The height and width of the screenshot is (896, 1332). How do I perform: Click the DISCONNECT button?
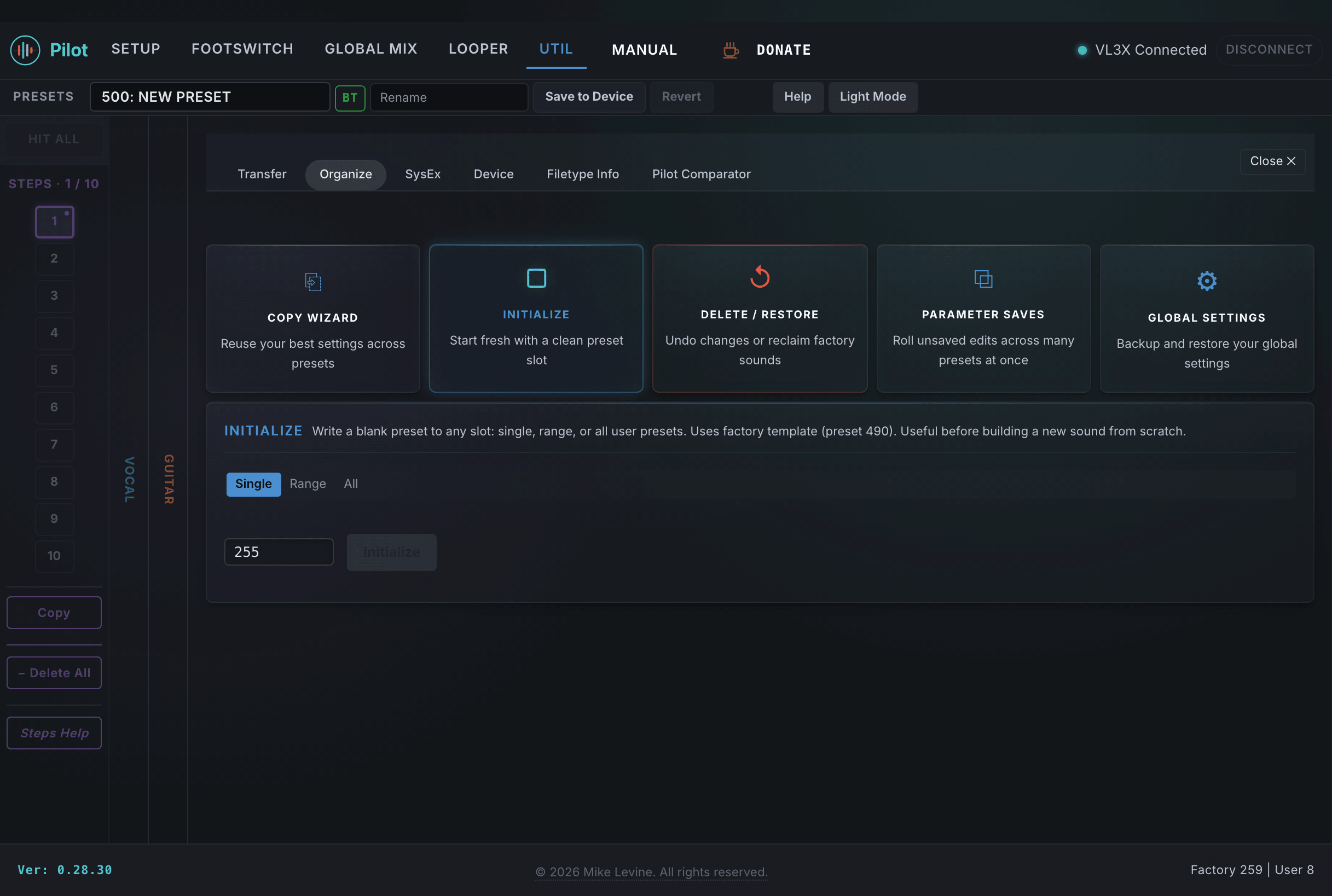pyautogui.click(x=1269, y=50)
